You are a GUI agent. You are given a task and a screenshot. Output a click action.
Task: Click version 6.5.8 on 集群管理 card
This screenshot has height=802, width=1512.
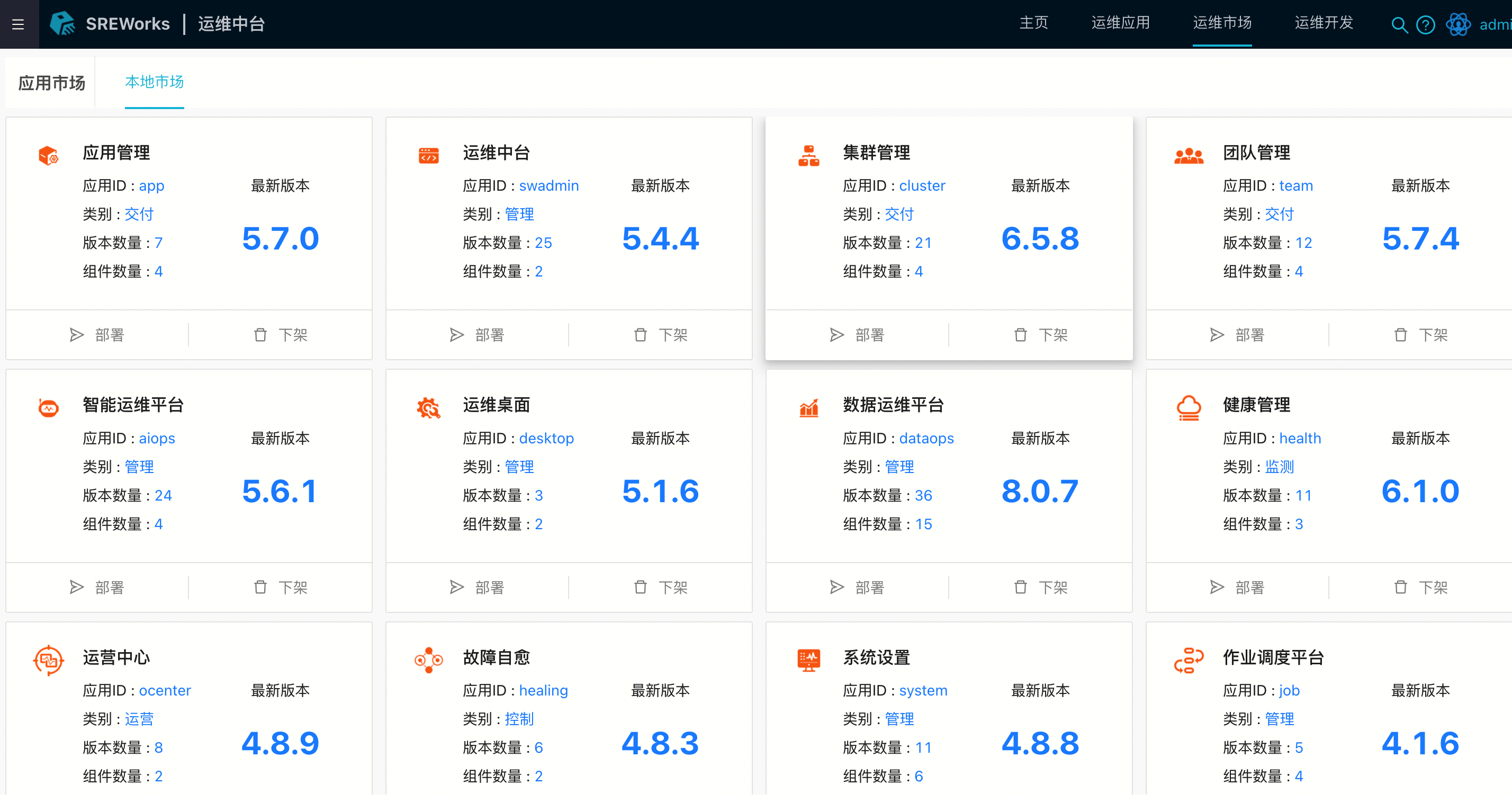(1040, 239)
